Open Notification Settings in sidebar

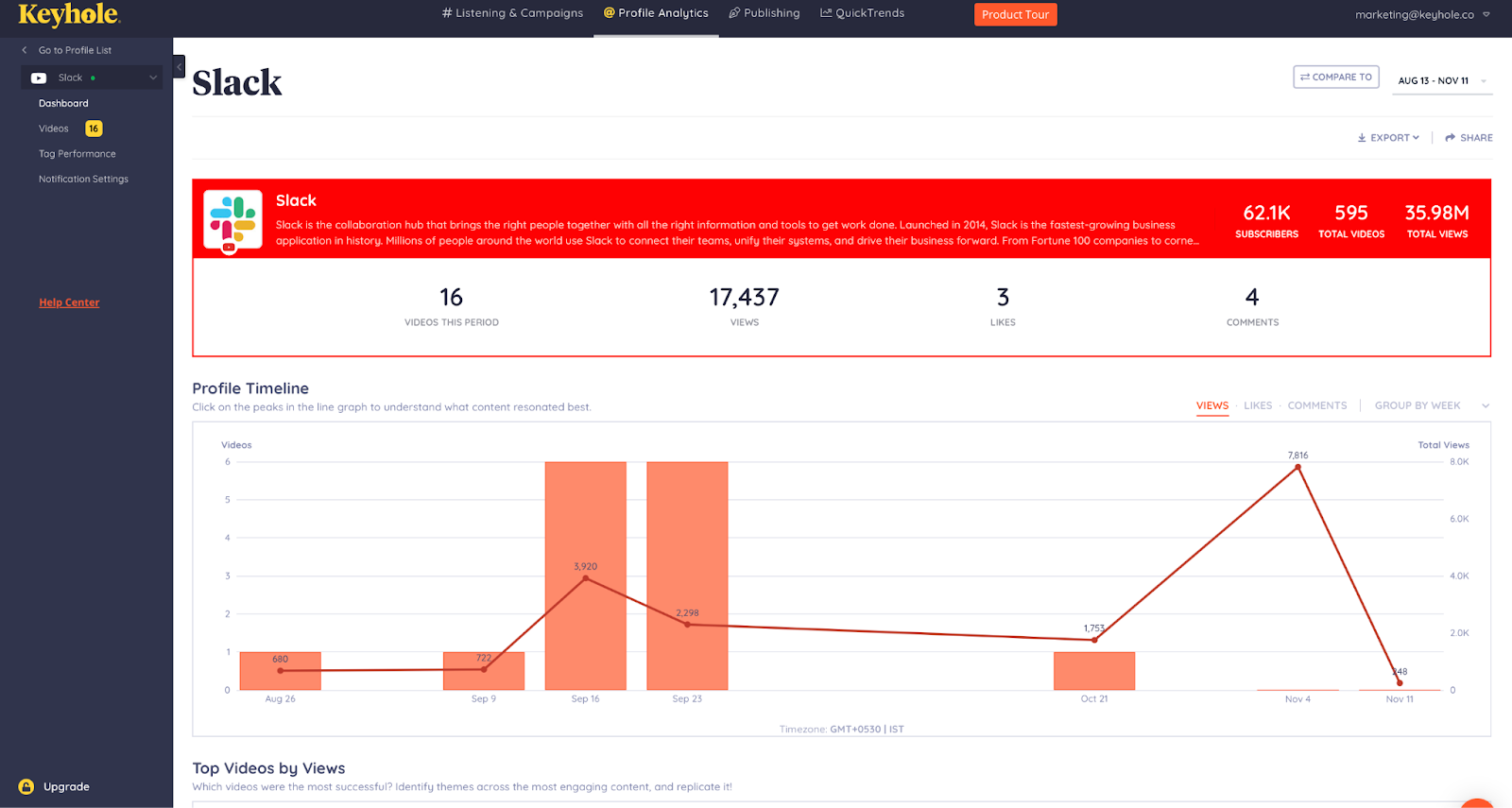tap(83, 179)
